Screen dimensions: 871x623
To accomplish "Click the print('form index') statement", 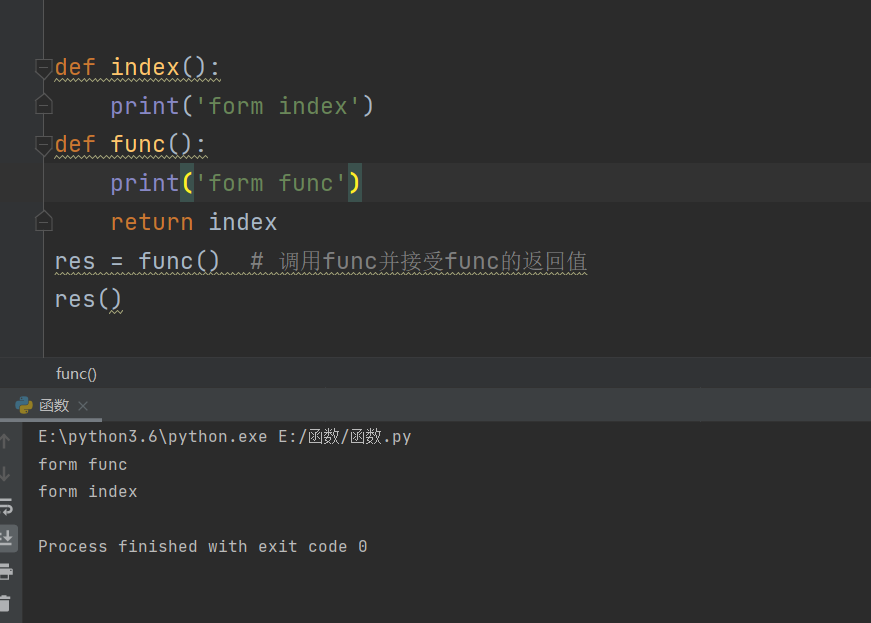I will pyautogui.click(x=242, y=106).
